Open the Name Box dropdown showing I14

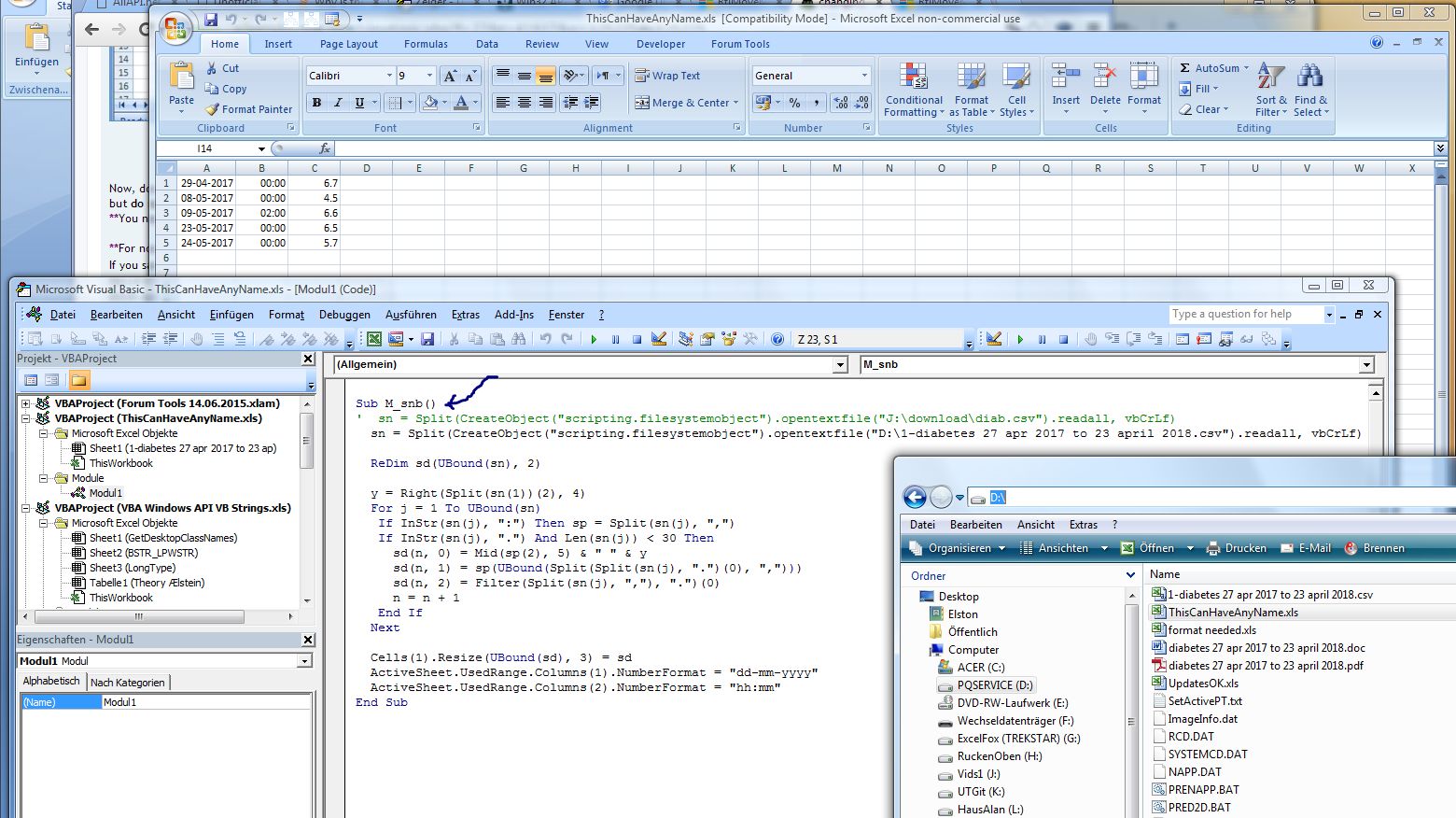261,148
